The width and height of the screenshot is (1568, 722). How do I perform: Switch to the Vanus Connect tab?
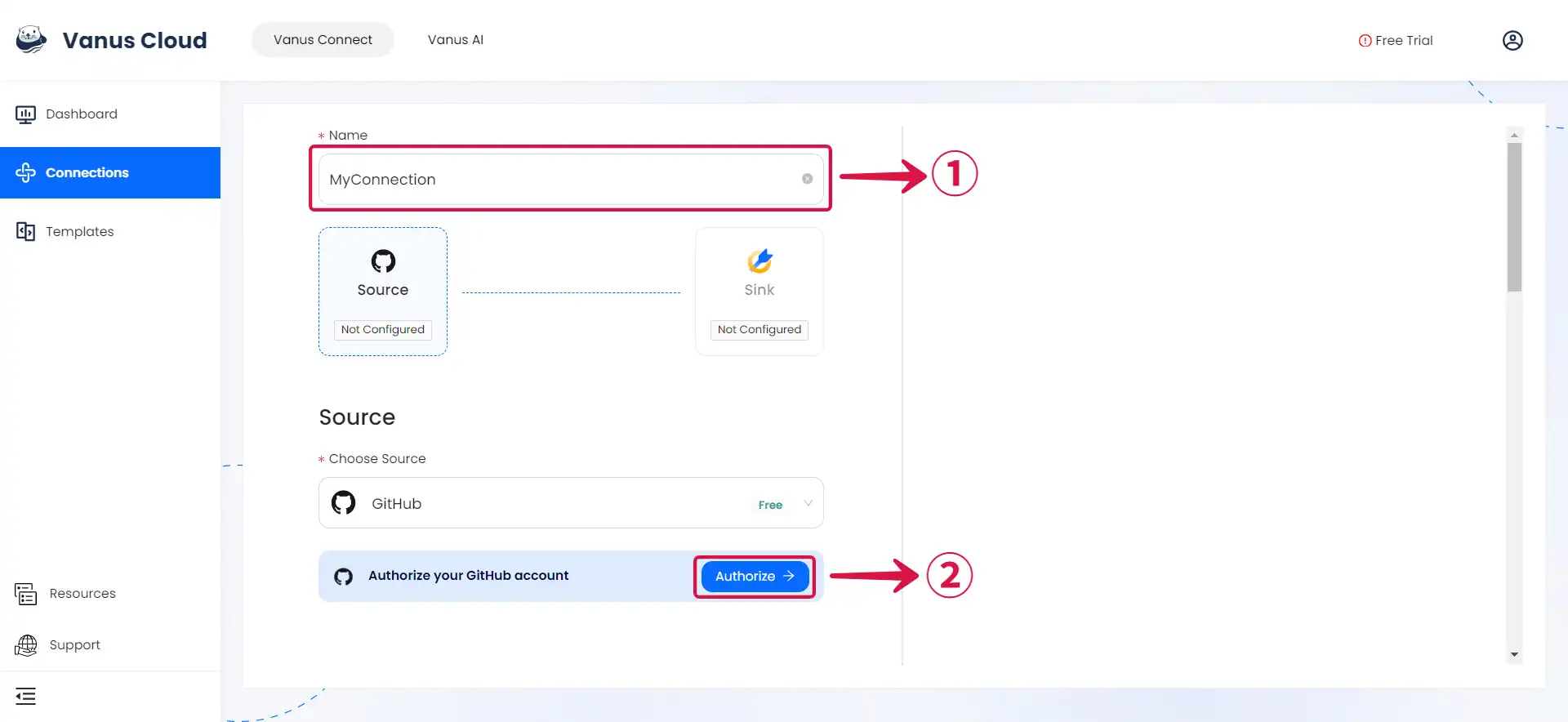323,40
